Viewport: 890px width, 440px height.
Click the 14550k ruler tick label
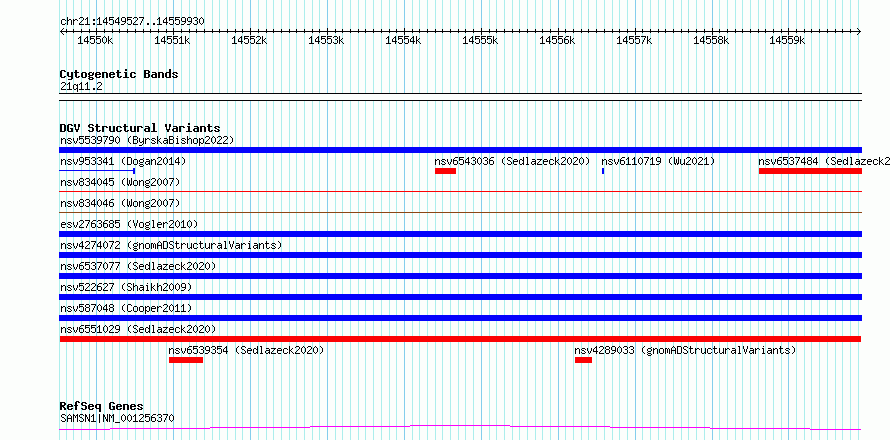96,40
